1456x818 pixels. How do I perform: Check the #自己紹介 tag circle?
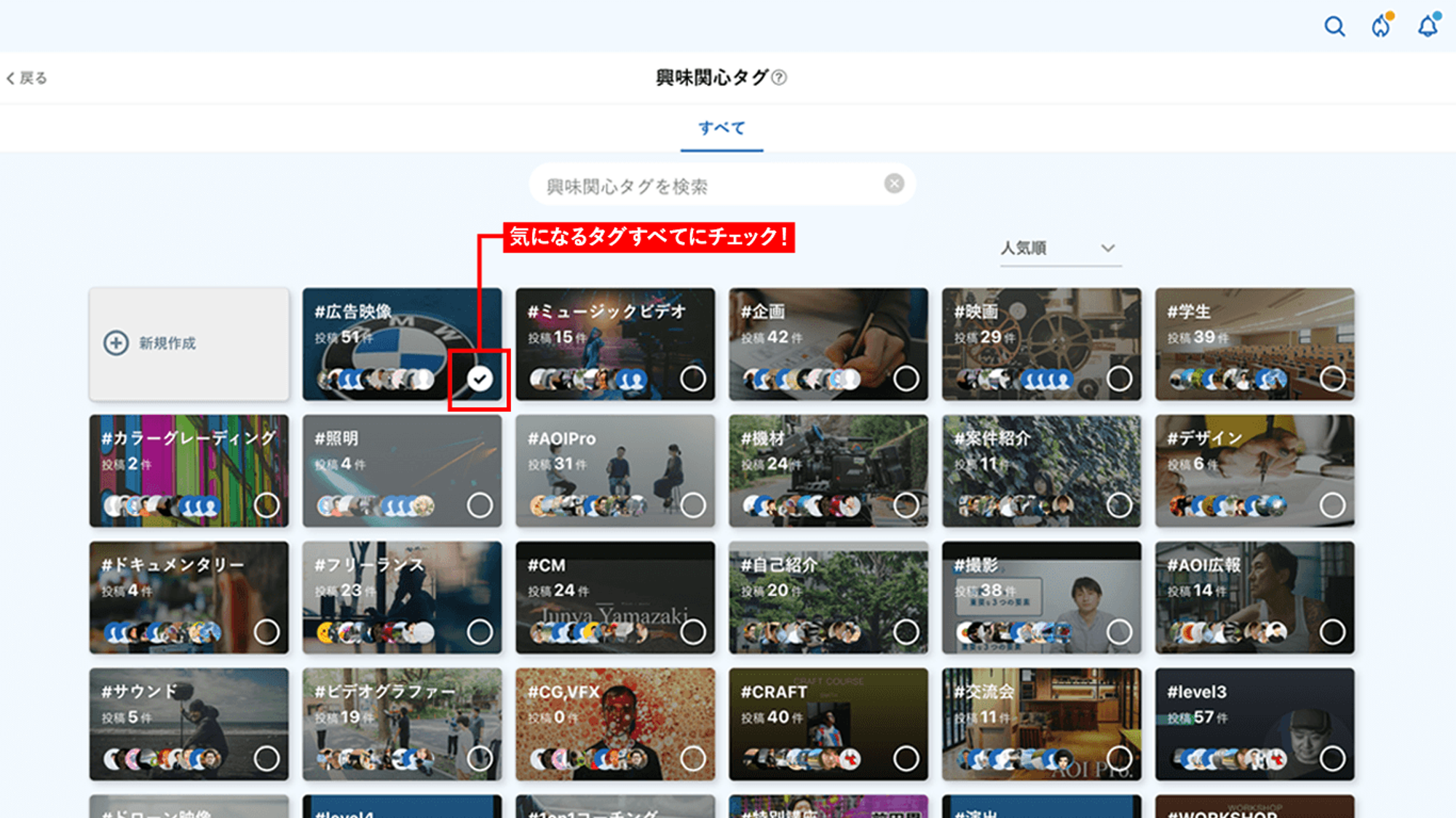point(906,632)
